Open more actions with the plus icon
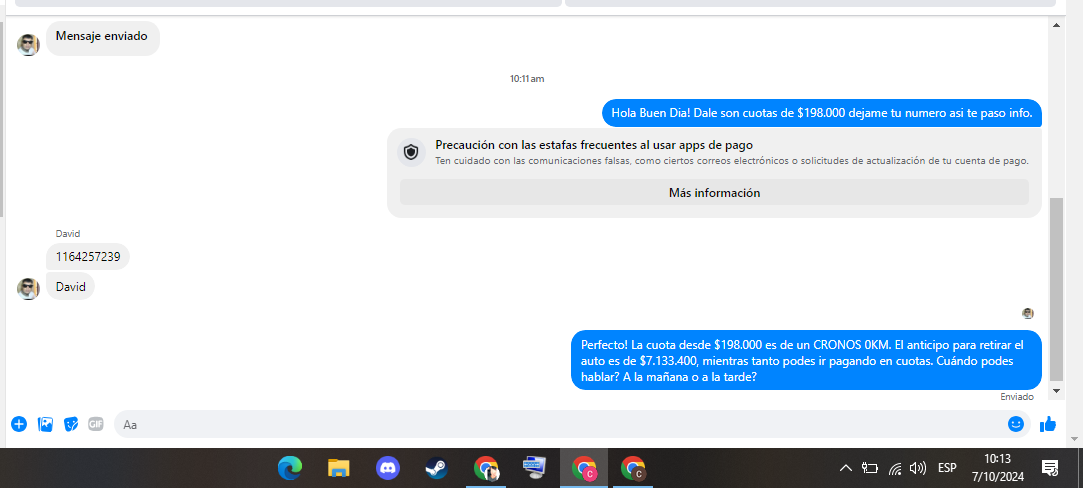Image resolution: width=1083 pixels, height=488 pixels. pos(19,424)
